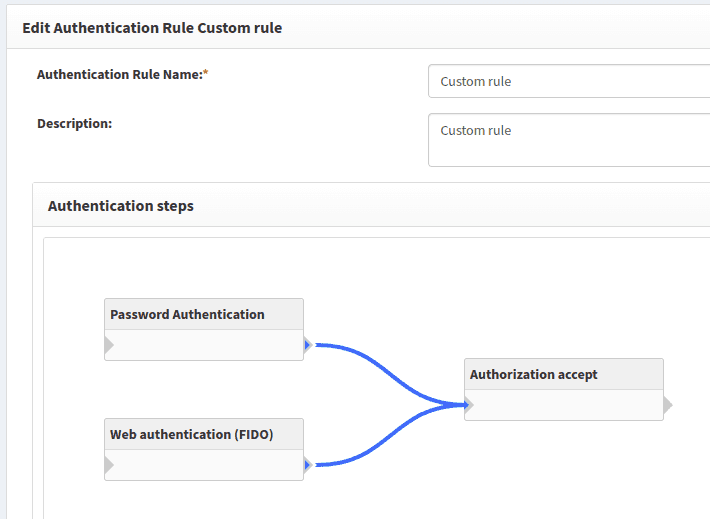Select connection line from Password Authentication output

point(388,369)
